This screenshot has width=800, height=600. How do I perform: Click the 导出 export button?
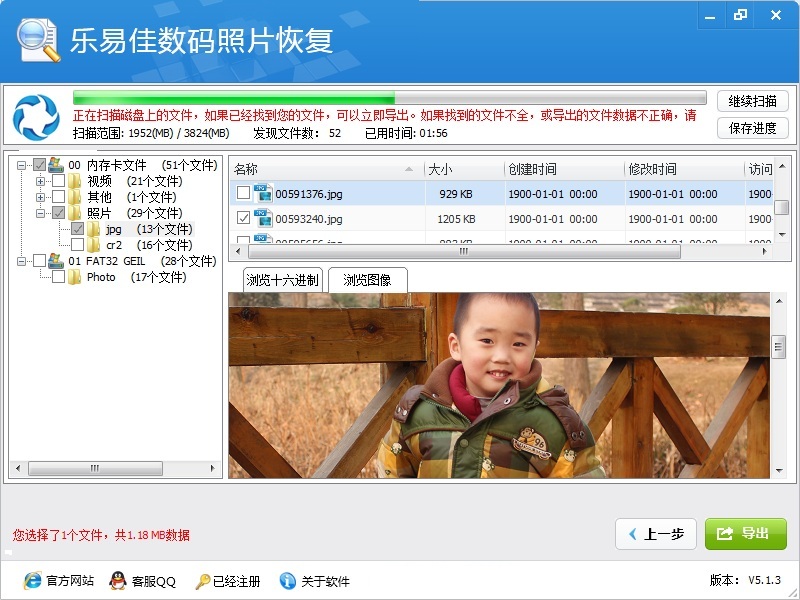(745, 533)
